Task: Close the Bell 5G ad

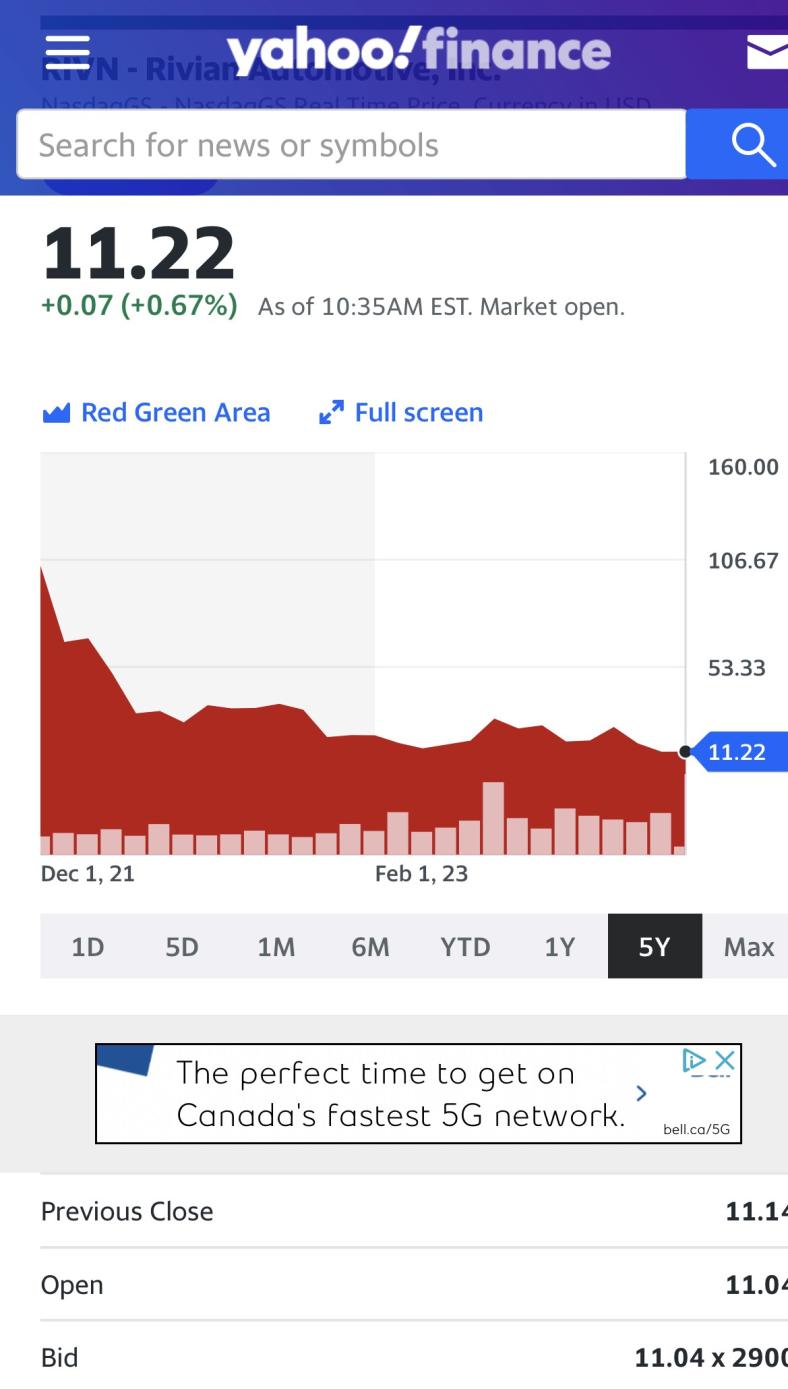Action: (725, 1060)
